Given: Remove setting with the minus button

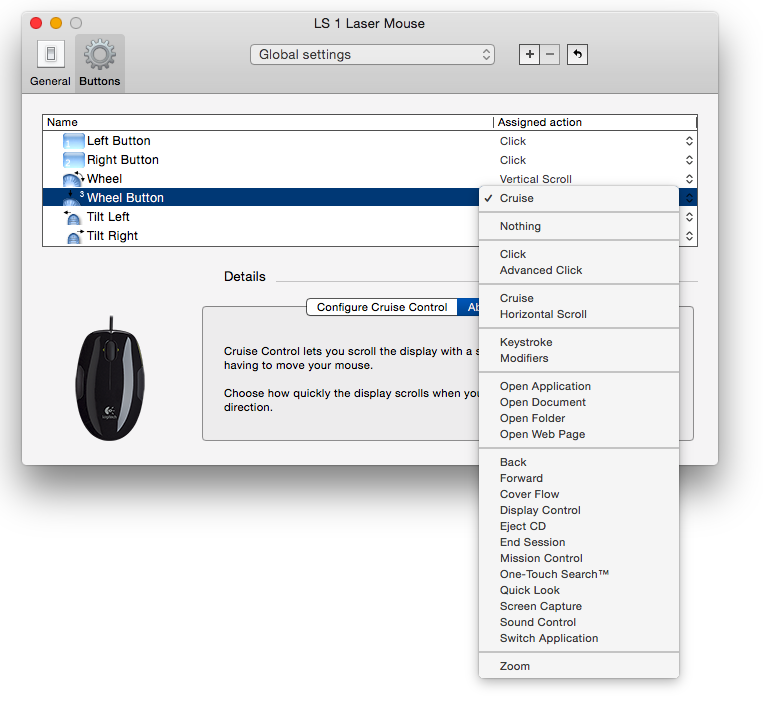Looking at the screenshot, I should click(550, 54).
